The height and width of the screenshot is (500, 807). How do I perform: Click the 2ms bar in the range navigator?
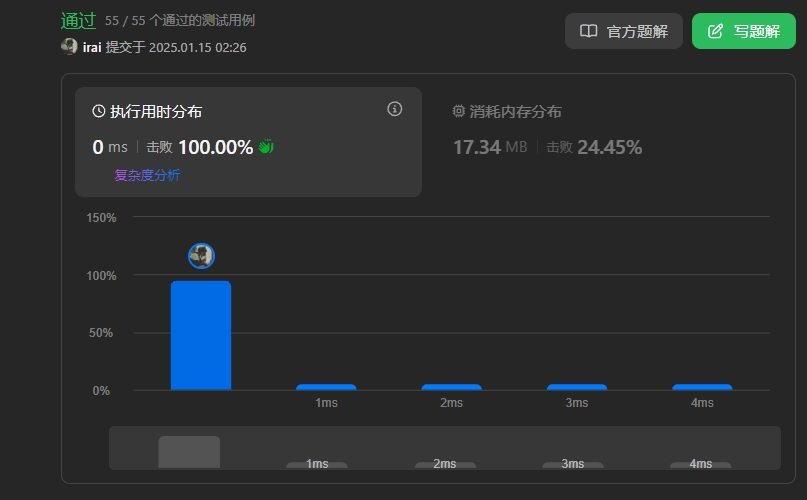445,465
